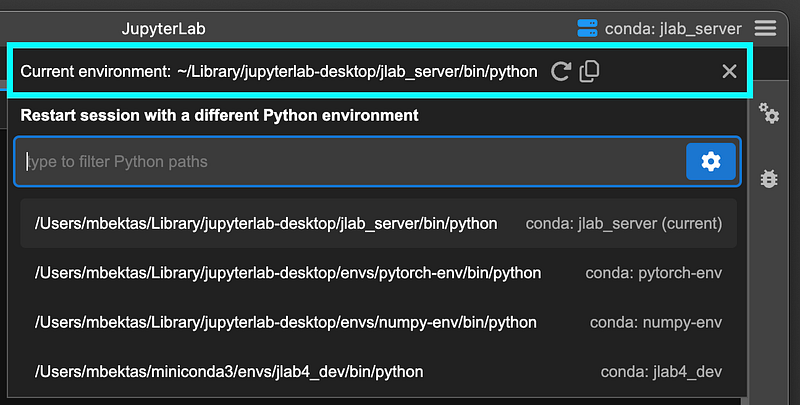Select the jlab_server (current) environment row

(379, 223)
